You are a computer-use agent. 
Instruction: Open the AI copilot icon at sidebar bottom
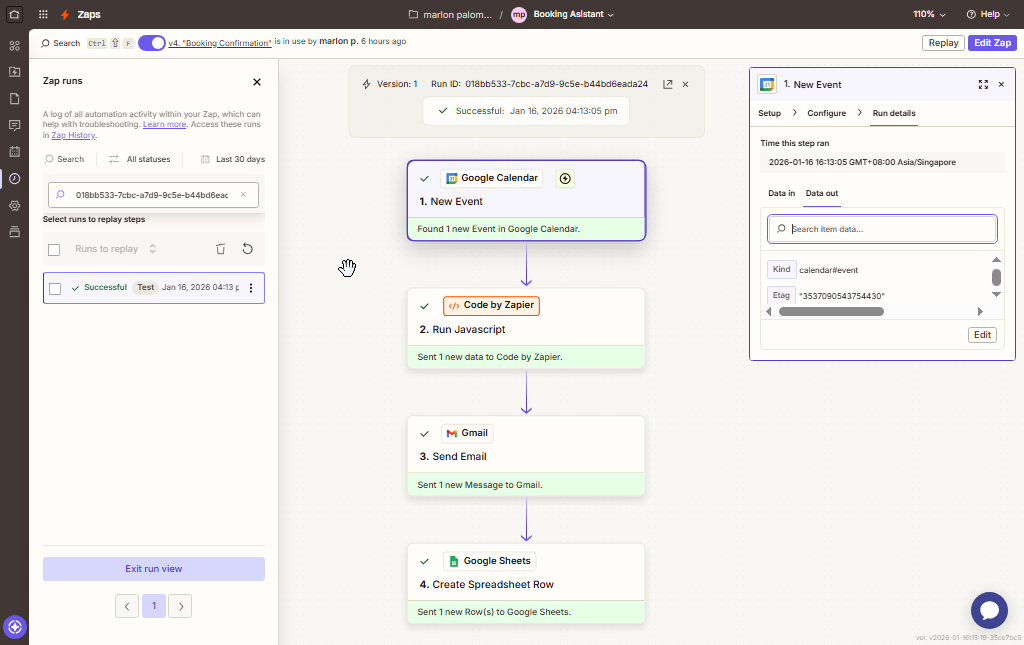pos(14,627)
